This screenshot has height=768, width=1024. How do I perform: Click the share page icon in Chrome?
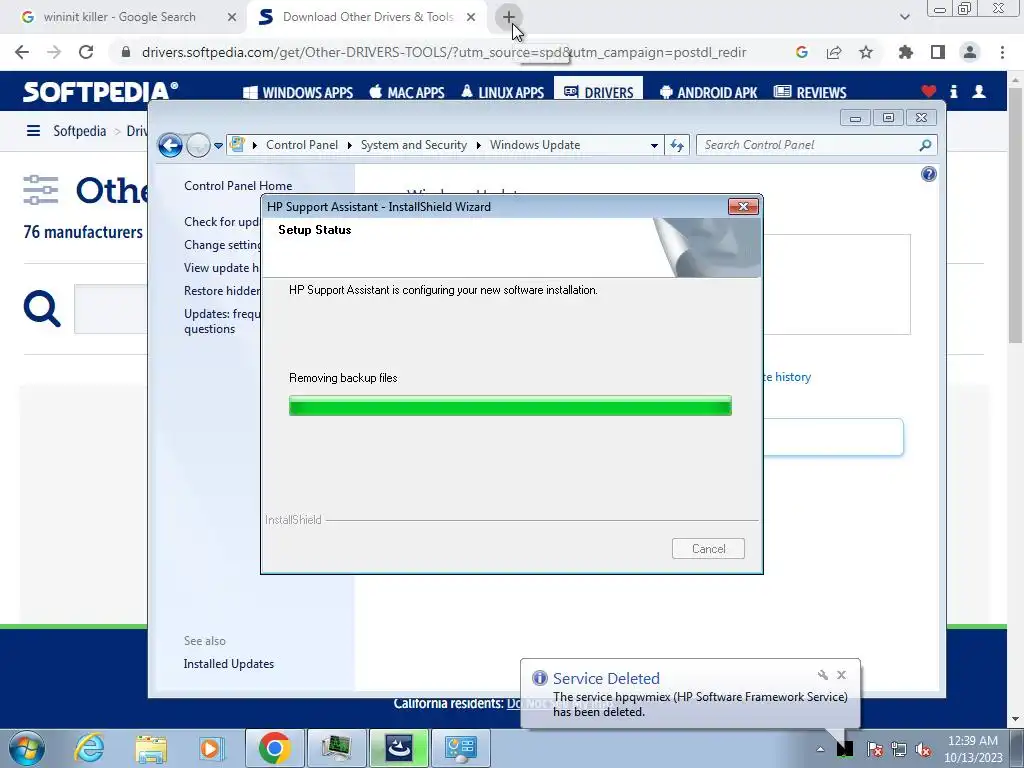pyautogui.click(x=834, y=52)
